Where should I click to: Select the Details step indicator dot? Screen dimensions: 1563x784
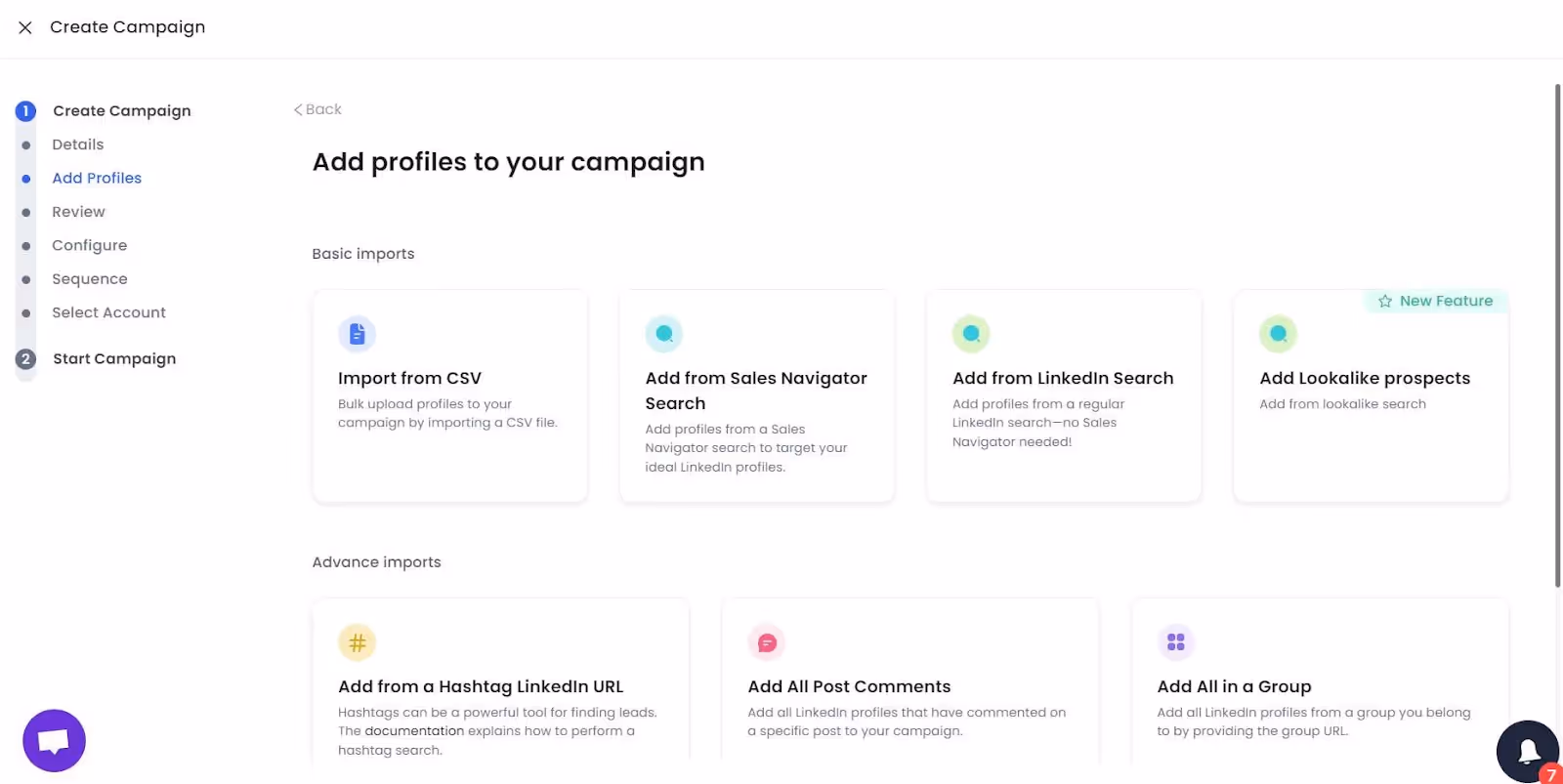[x=25, y=144]
